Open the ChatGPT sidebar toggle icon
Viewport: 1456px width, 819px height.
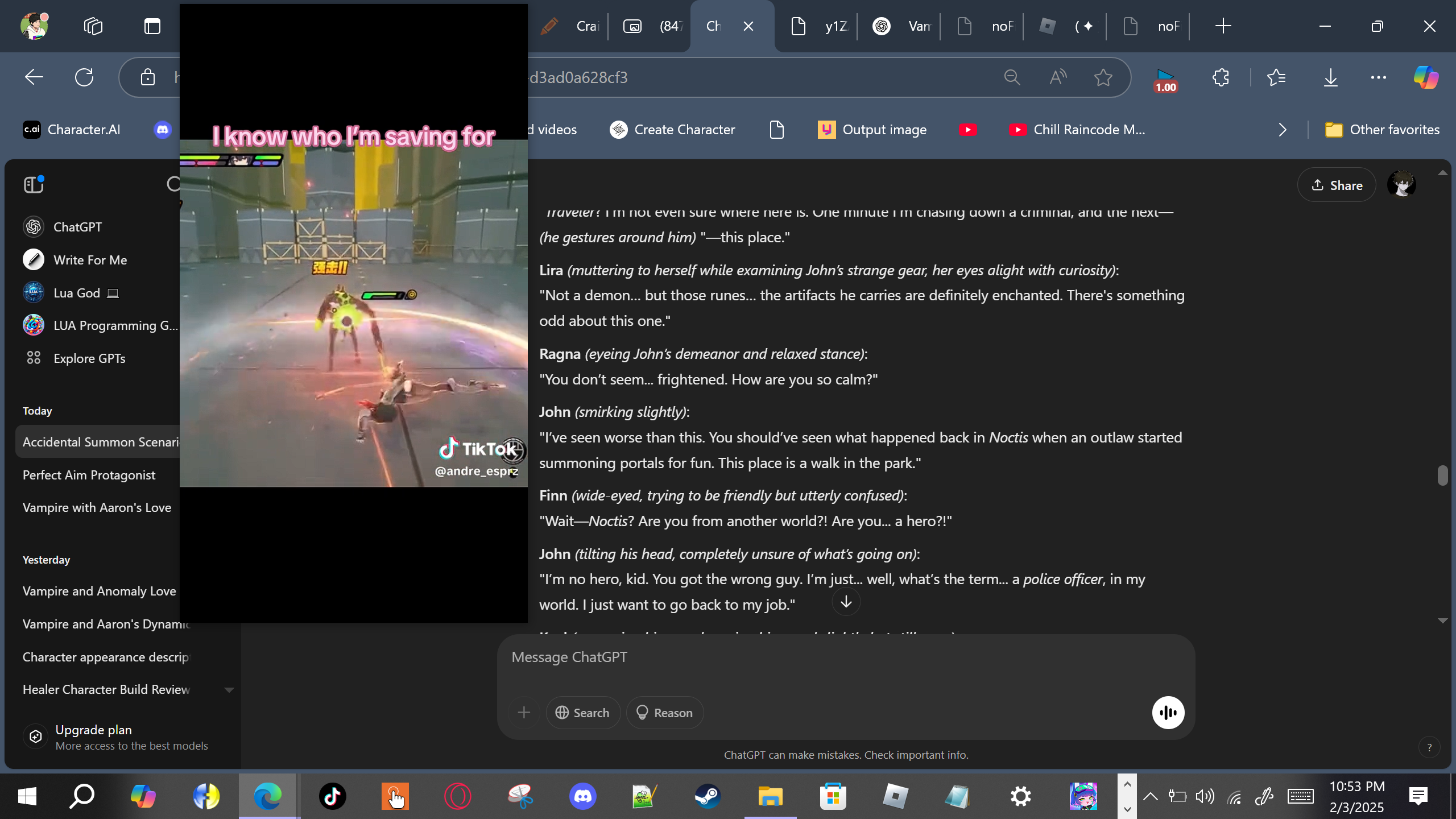(34, 184)
